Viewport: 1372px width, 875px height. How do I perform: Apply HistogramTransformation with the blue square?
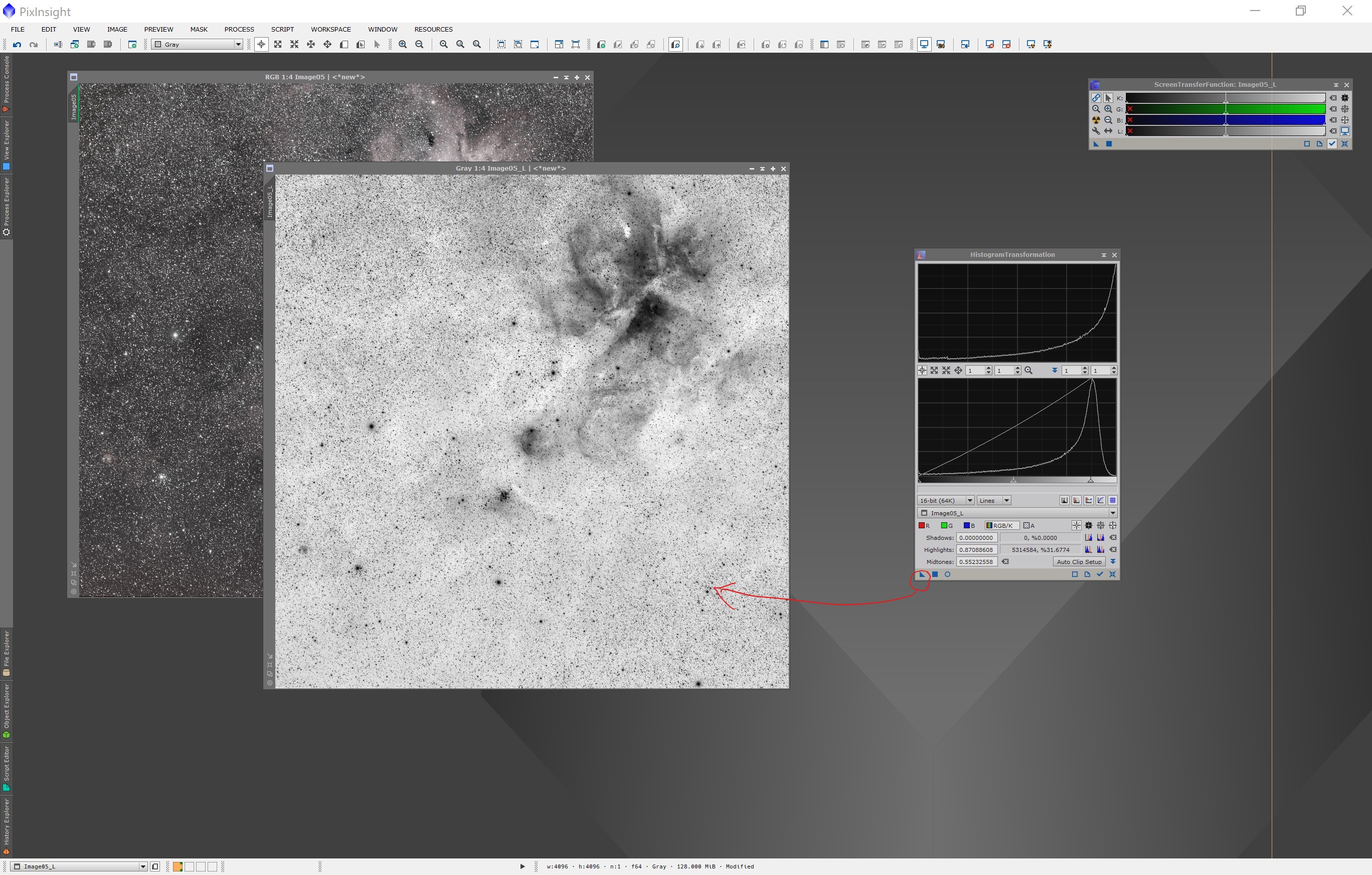(935, 574)
